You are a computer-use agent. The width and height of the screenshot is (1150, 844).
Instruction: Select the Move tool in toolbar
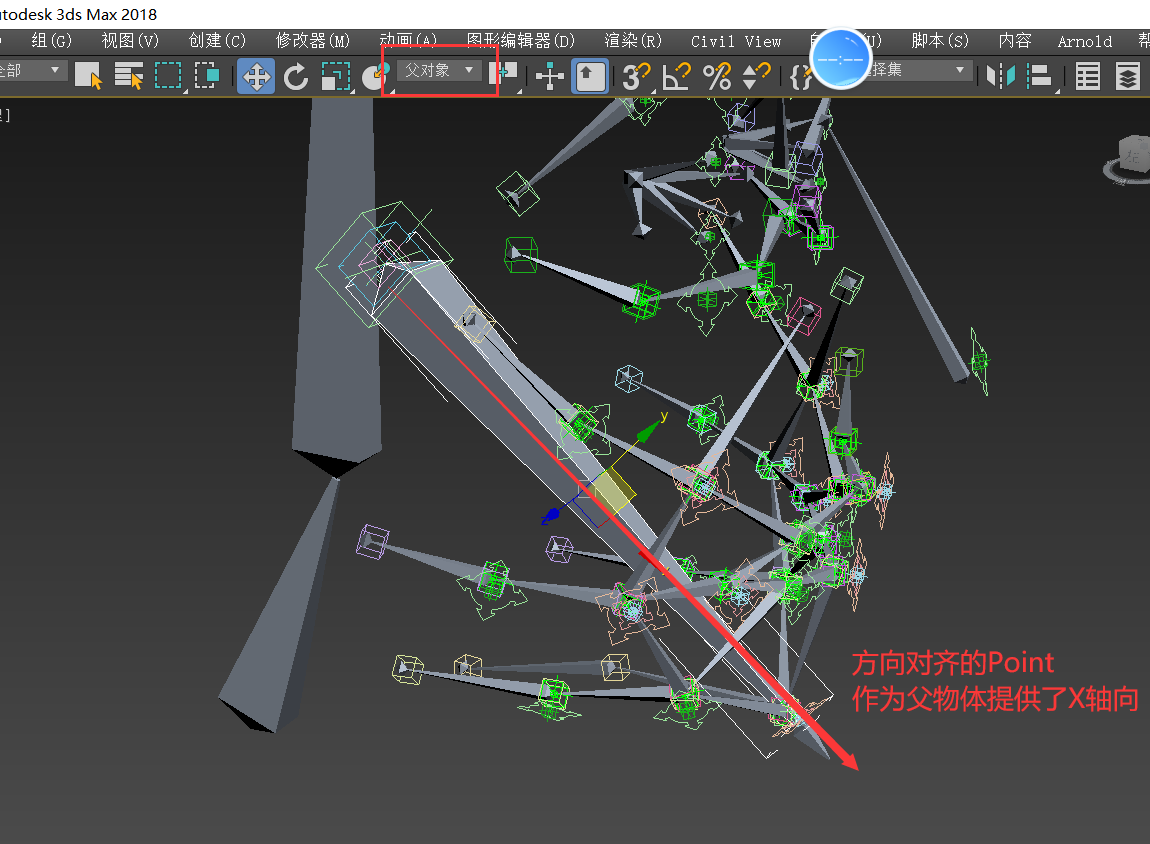[256, 76]
